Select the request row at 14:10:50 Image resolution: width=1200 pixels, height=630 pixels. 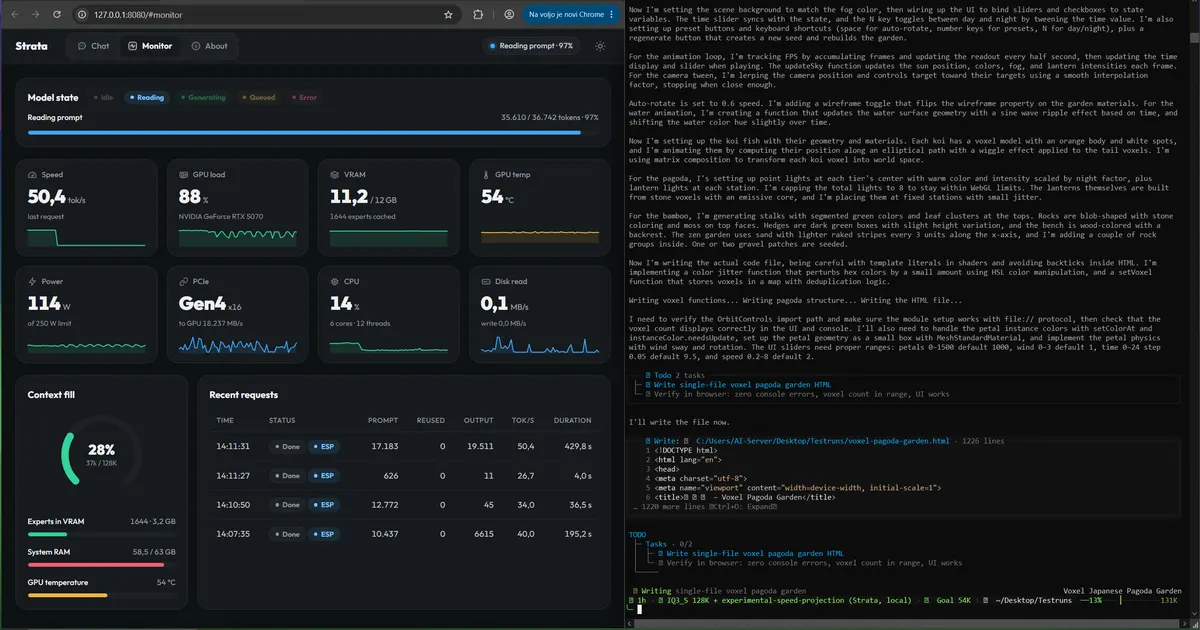[x=404, y=505]
